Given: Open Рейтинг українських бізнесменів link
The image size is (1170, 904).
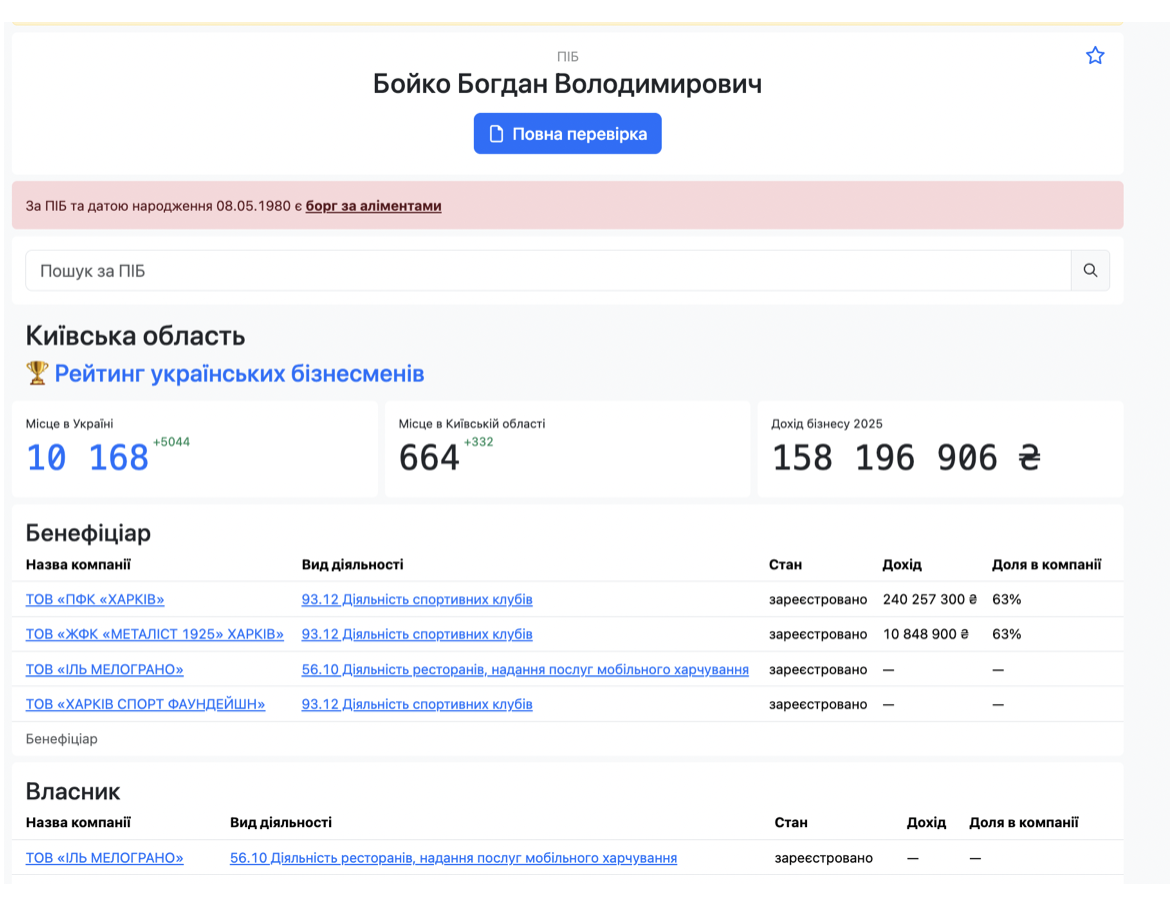Looking at the screenshot, I should pyautogui.click(x=239, y=373).
